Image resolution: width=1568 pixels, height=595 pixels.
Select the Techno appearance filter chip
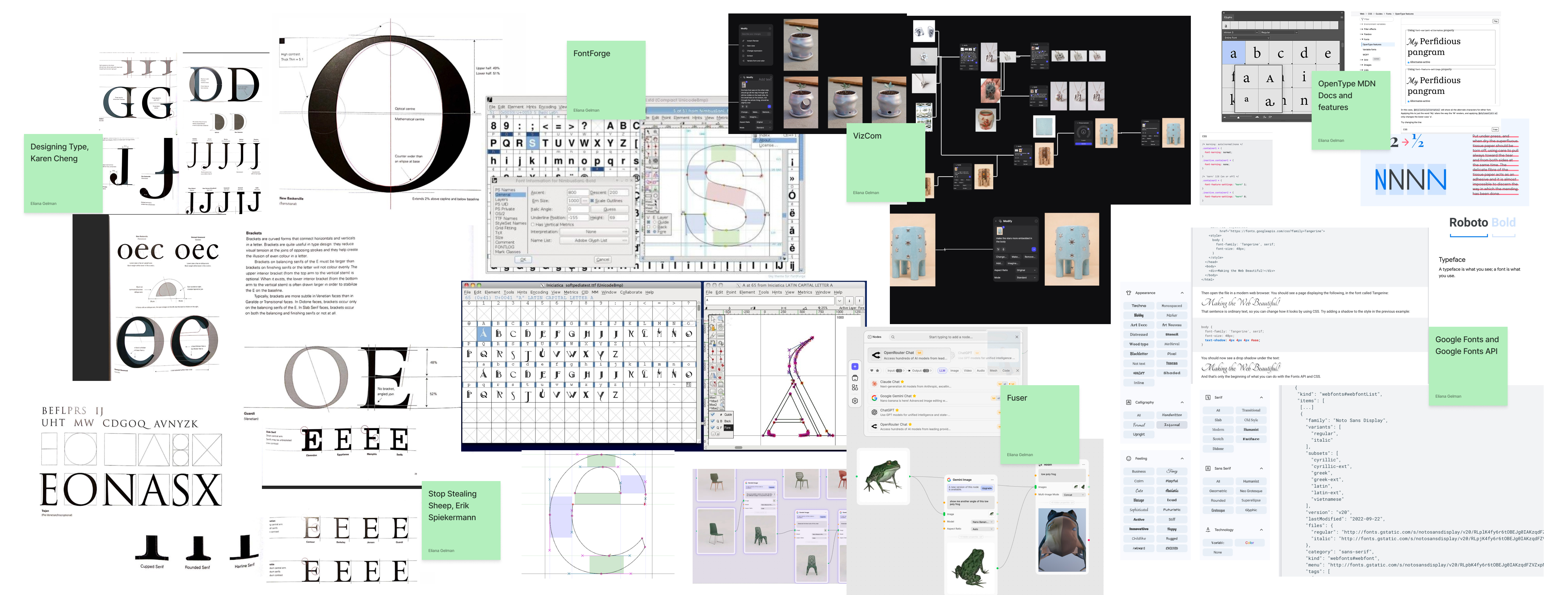point(1139,306)
